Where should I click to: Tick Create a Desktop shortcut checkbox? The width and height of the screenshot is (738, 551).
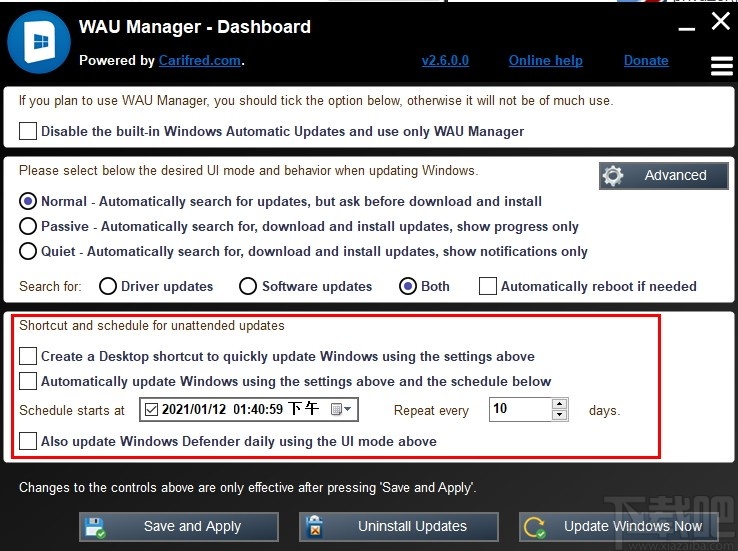(x=28, y=356)
